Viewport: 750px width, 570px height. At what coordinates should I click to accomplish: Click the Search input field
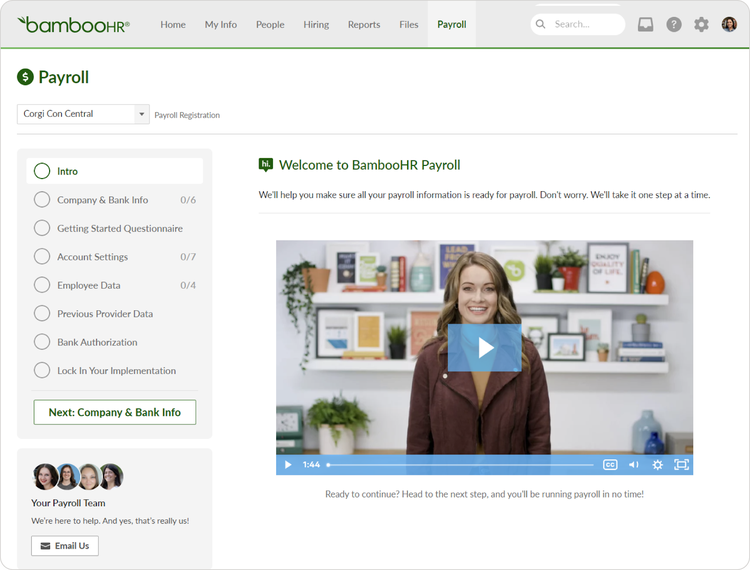[x=578, y=24]
